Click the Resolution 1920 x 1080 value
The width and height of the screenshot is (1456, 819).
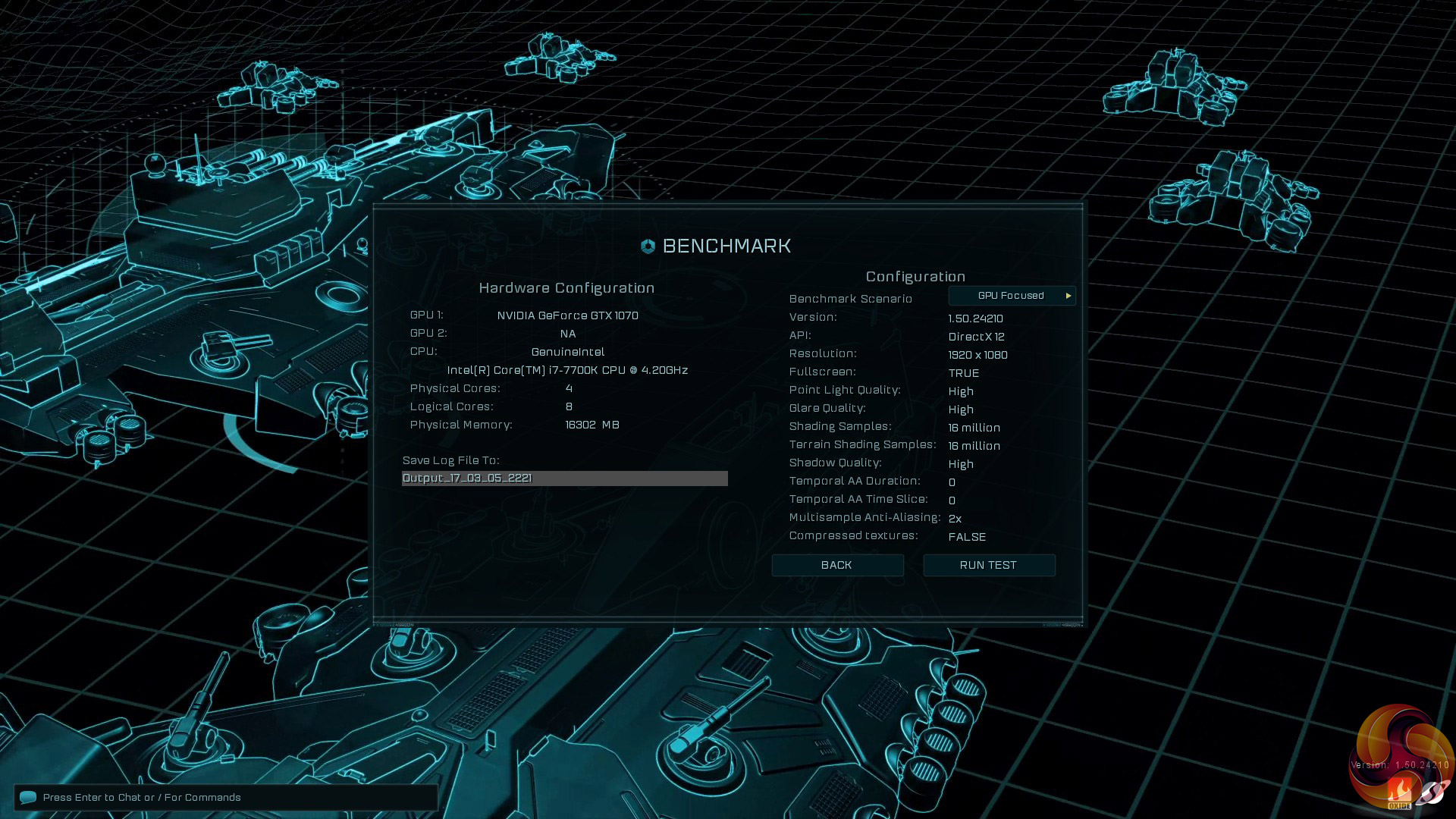point(977,355)
